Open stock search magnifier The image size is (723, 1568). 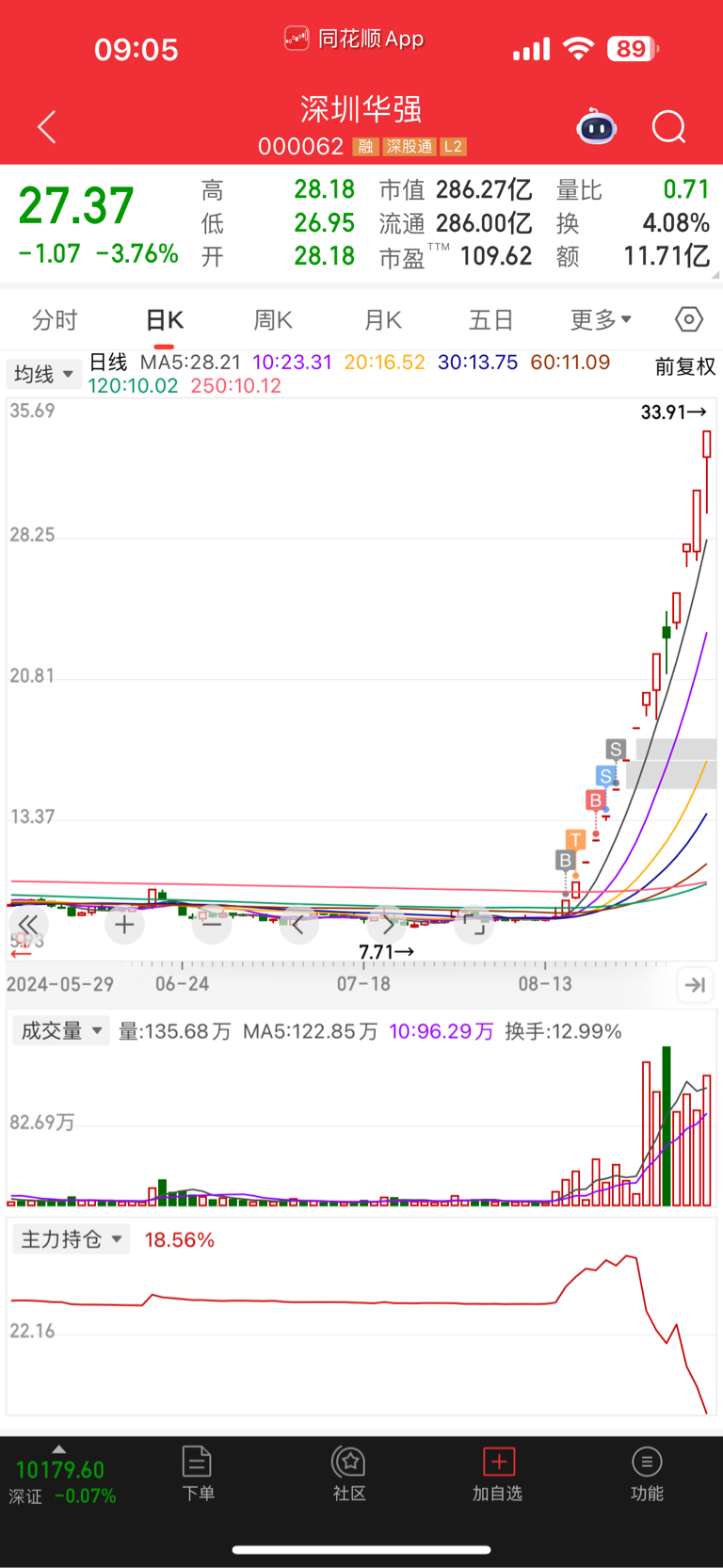click(x=669, y=127)
